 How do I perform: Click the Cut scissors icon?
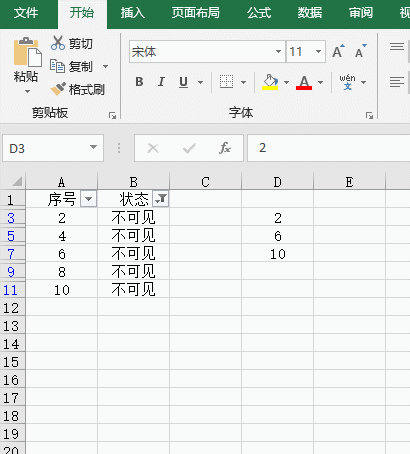(58, 43)
